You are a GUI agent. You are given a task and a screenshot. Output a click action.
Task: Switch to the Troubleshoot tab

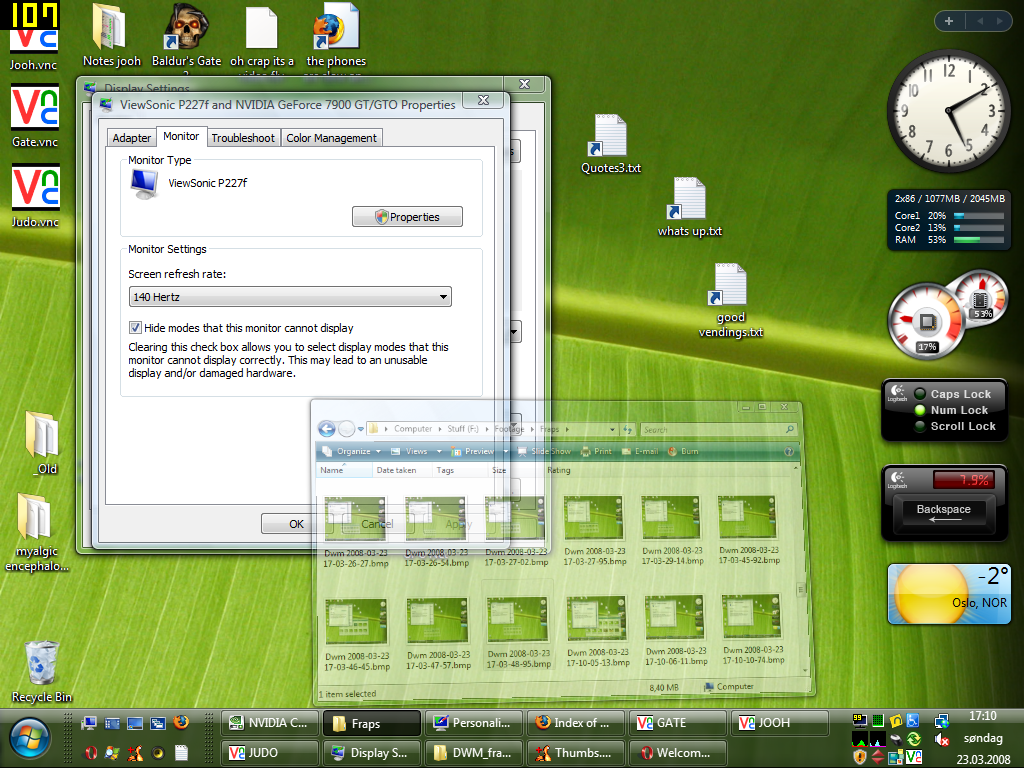pos(243,138)
